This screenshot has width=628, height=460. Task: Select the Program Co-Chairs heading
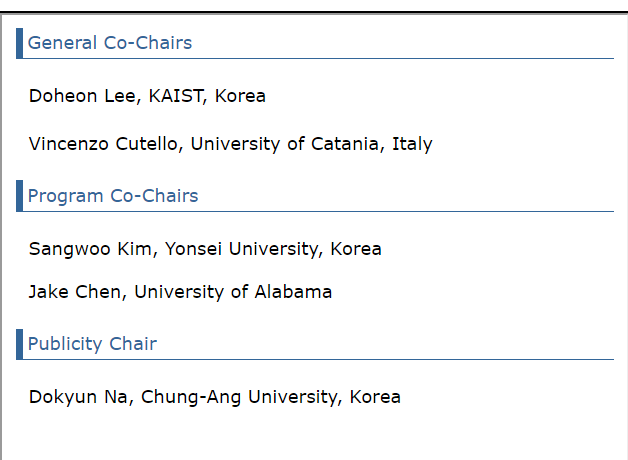(x=113, y=196)
